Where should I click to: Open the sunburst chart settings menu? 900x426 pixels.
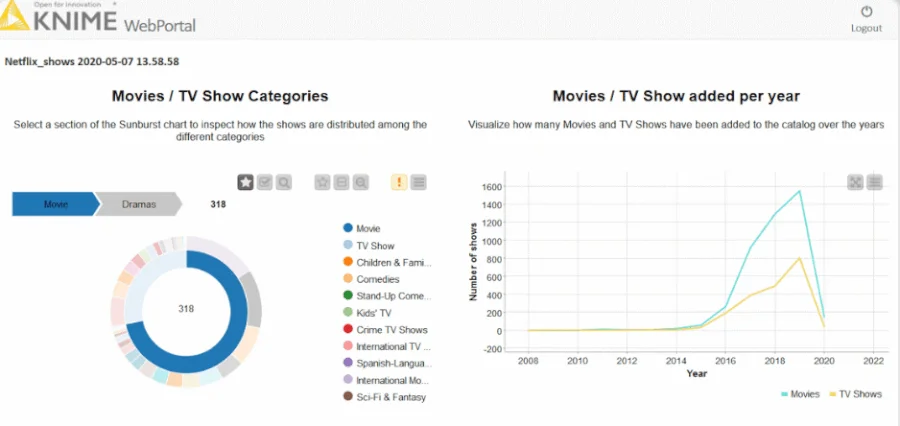point(419,183)
